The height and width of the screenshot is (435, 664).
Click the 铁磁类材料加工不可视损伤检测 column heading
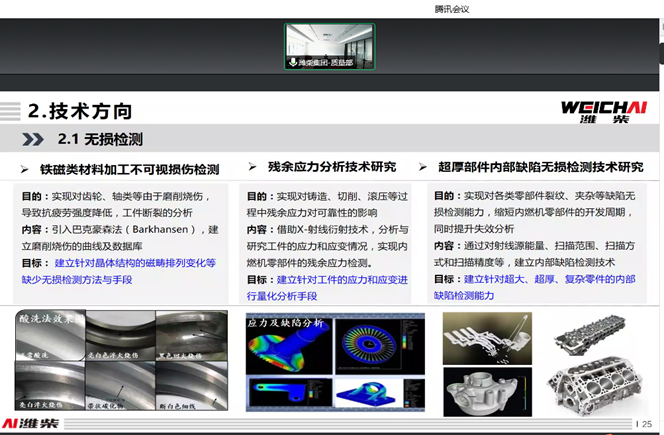point(128,169)
